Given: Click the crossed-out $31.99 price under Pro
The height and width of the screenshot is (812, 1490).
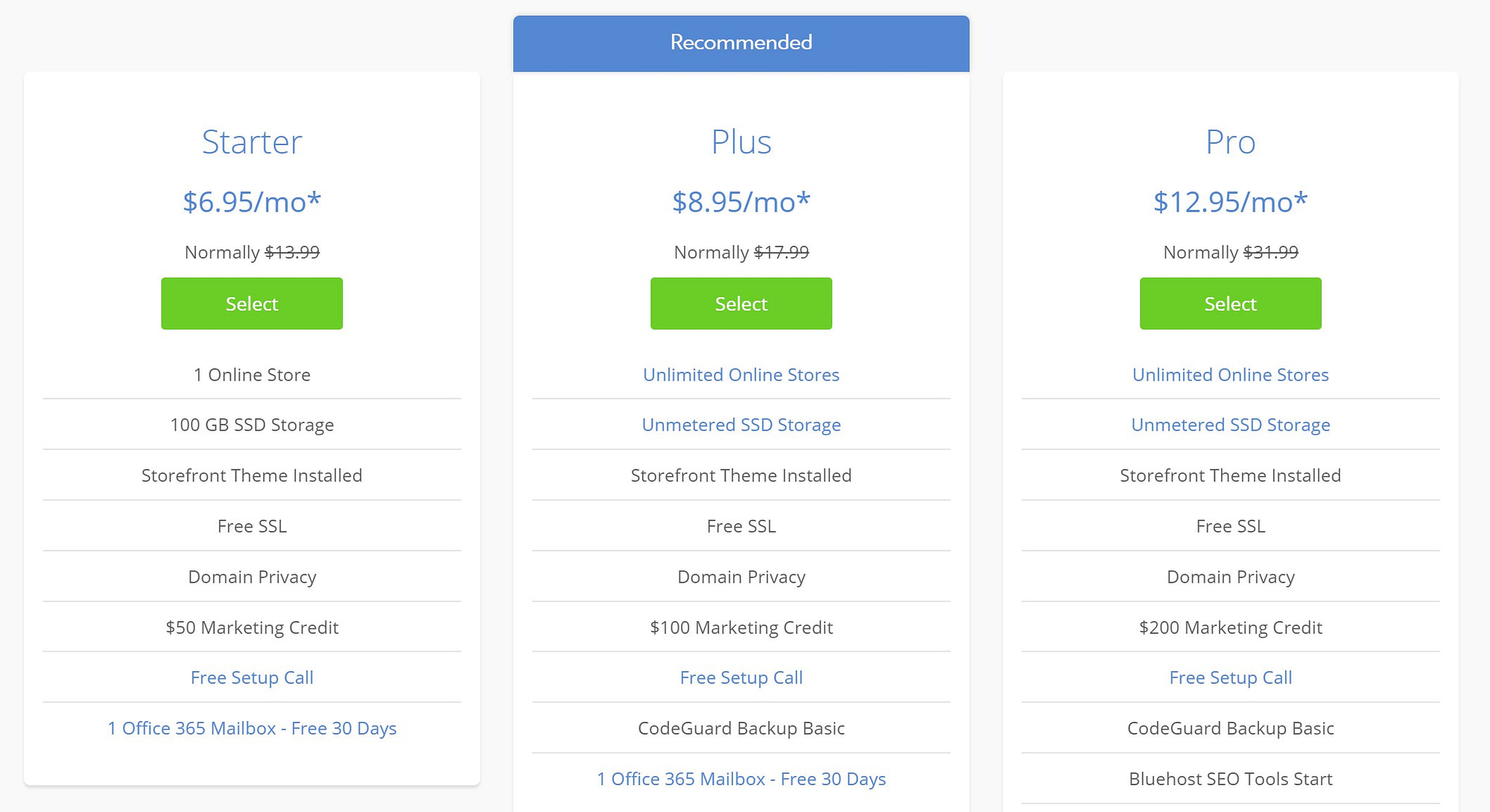Looking at the screenshot, I should [x=1272, y=252].
